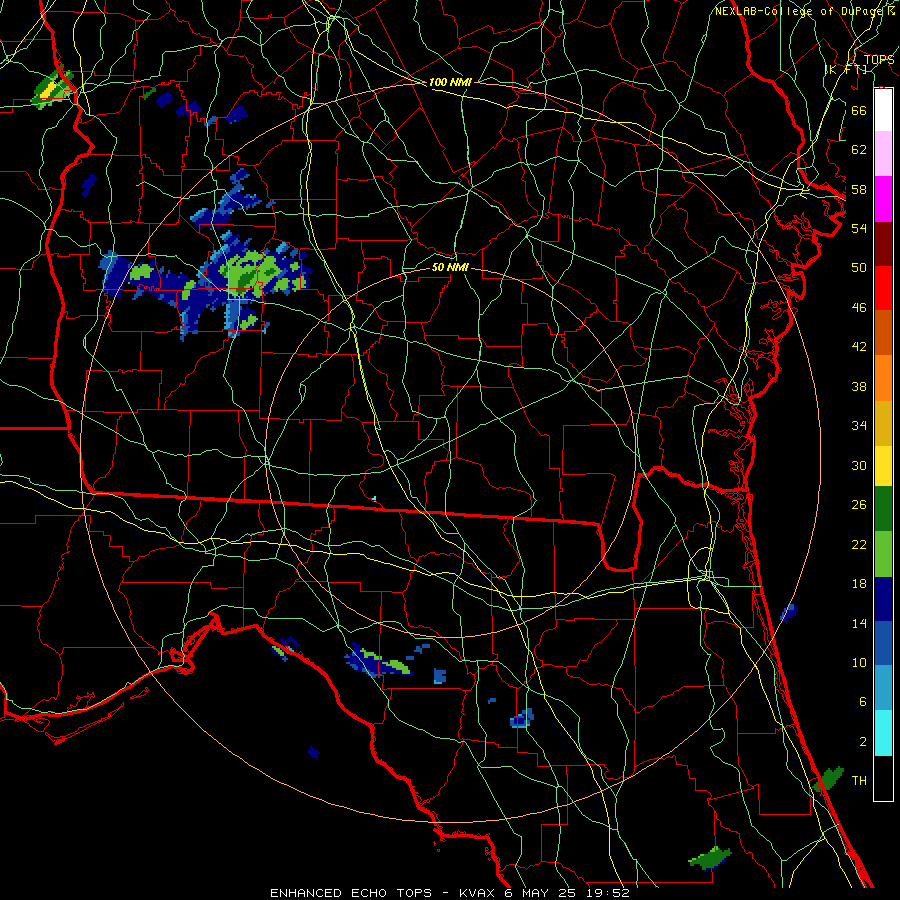Image resolution: width=900 pixels, height=900 pixels.
Task: Click the medium blue swatch between 10 and 14
Action: tap(883, 643)
